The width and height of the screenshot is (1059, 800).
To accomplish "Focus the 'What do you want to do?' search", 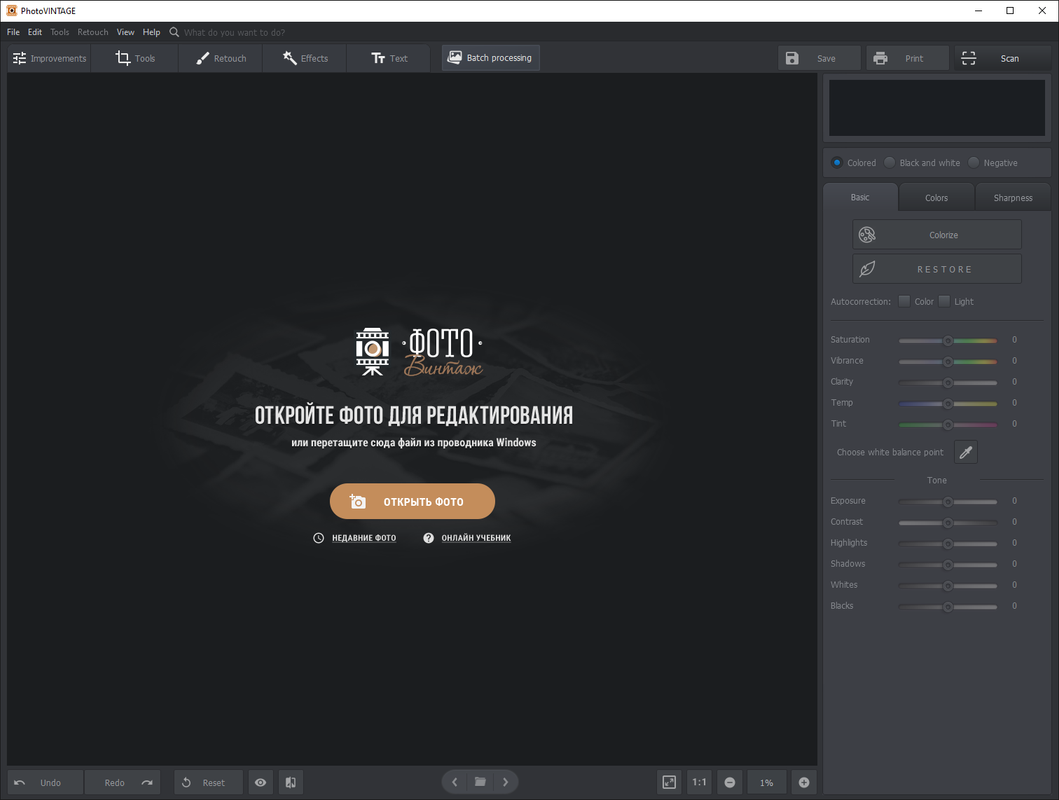I will coord(234,32).
